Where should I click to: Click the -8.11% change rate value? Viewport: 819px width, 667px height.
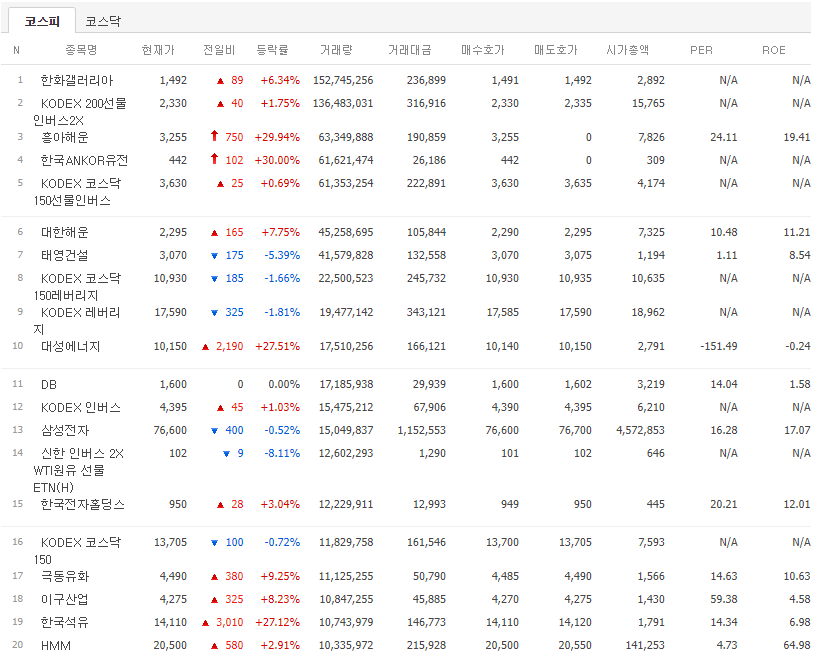click(282, 453)
